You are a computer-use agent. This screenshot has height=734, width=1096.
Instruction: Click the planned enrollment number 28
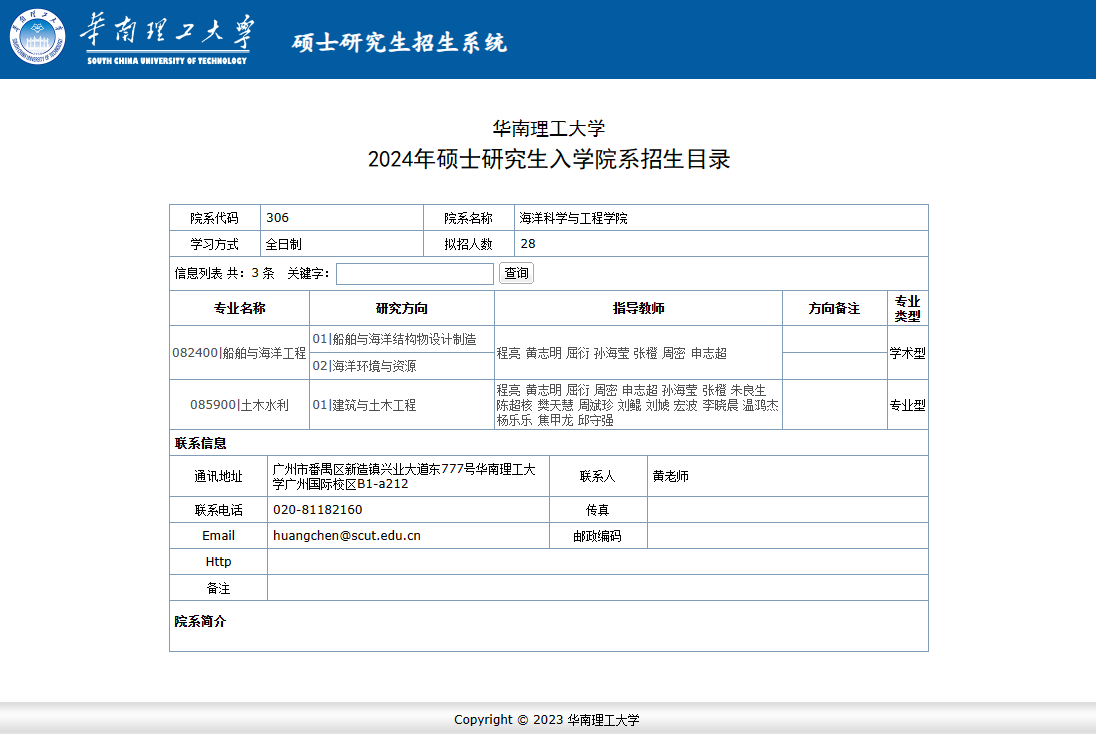point(528,243)
